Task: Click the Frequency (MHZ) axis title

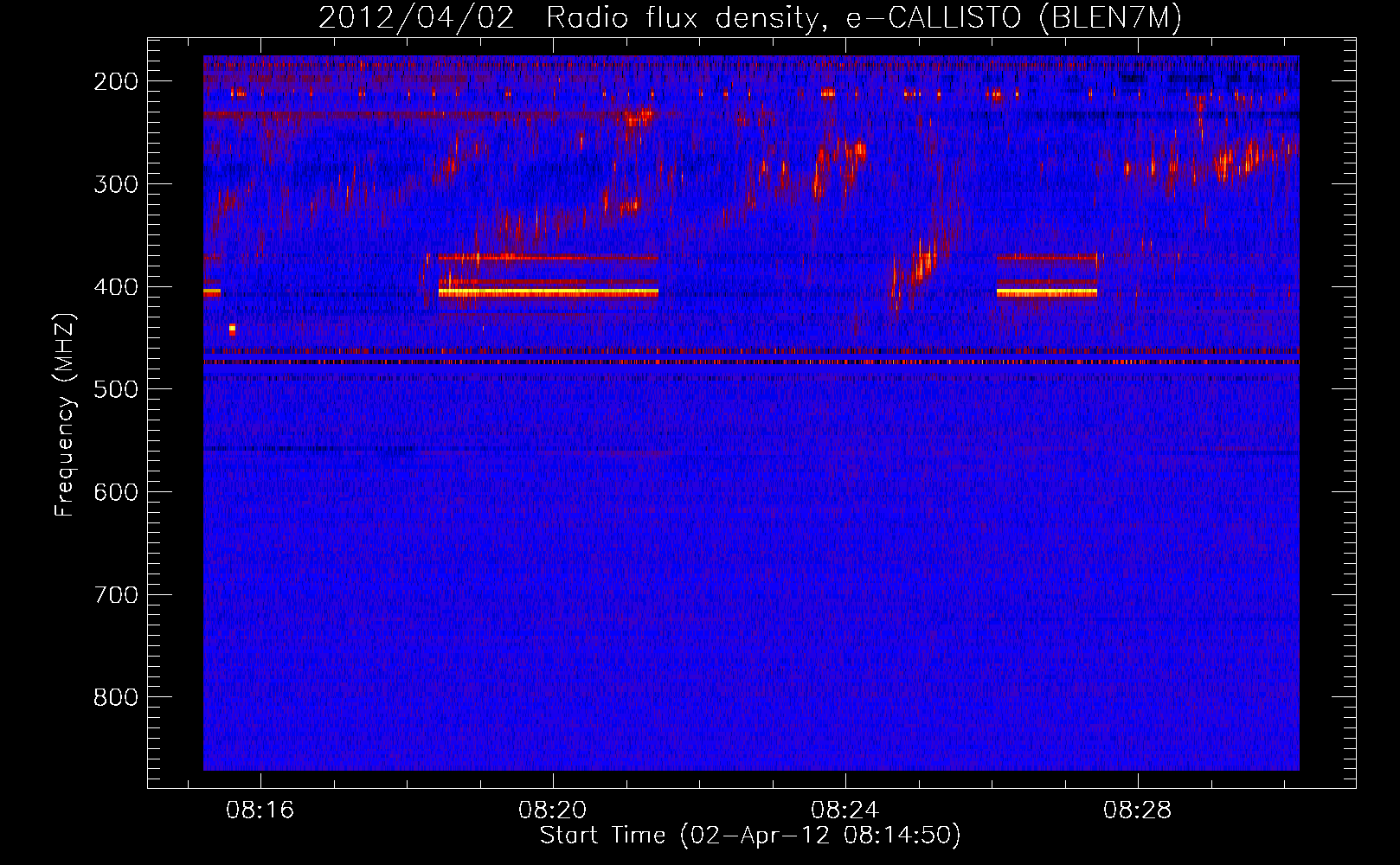Action: pyautogui.click(x=65, y=415)
